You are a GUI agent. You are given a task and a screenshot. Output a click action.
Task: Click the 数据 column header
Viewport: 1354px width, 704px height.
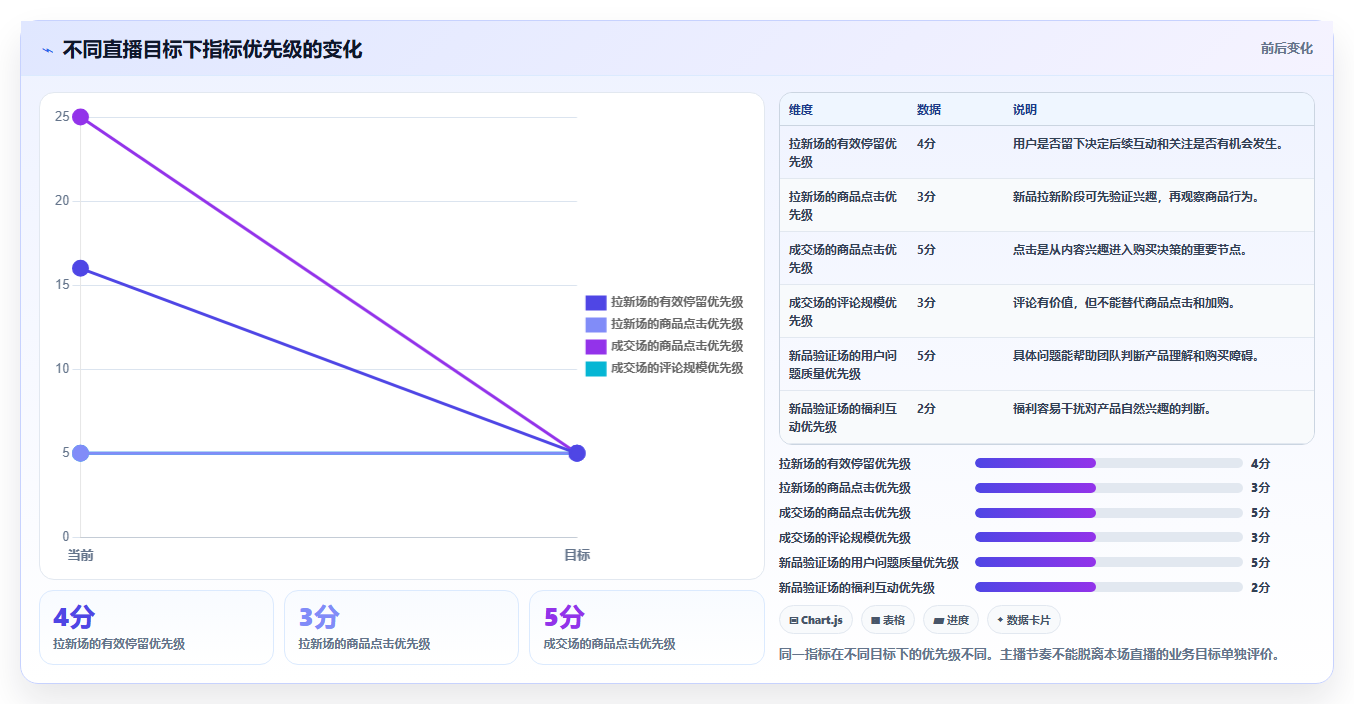tap(929, 110)
